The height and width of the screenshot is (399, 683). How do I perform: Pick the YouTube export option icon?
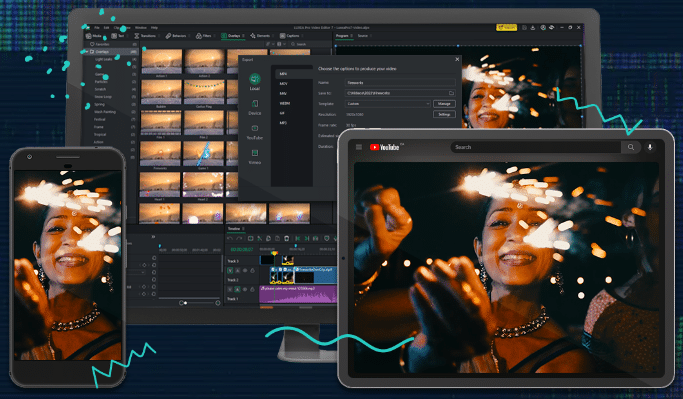click(255, 128)
